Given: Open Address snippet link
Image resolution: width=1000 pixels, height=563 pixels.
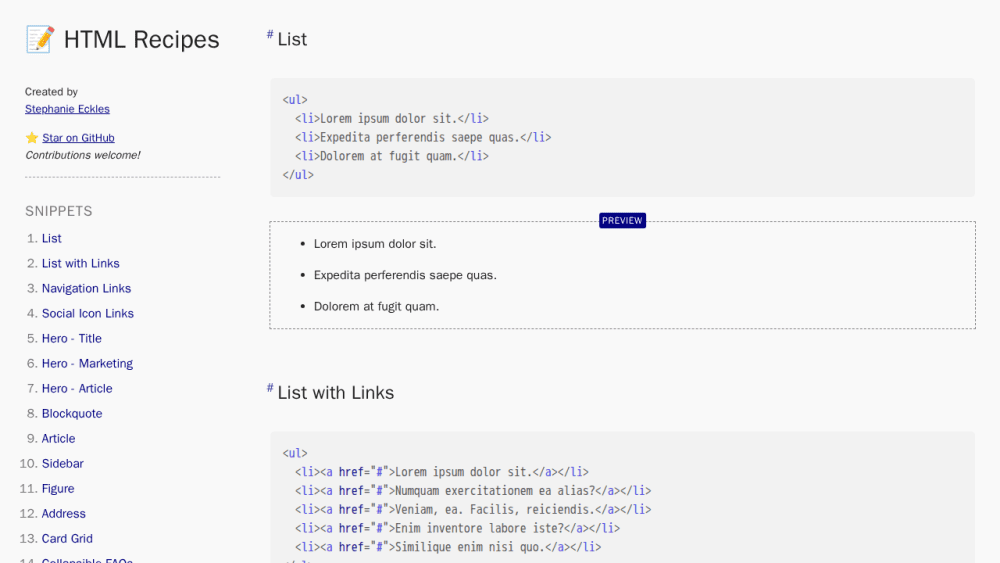Looking at the screenshot, I should click(64, 513).
